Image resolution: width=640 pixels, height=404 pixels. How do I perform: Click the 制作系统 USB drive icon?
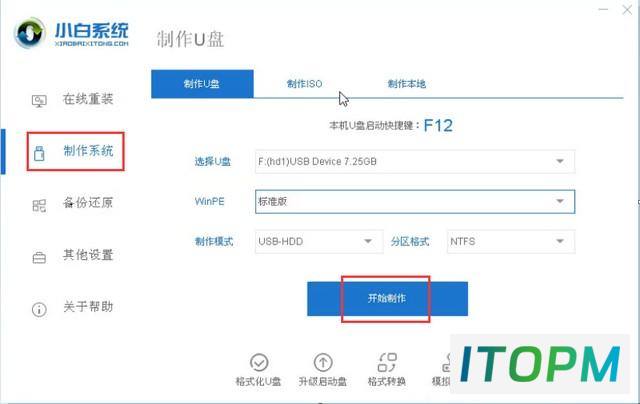click(39, 153)
